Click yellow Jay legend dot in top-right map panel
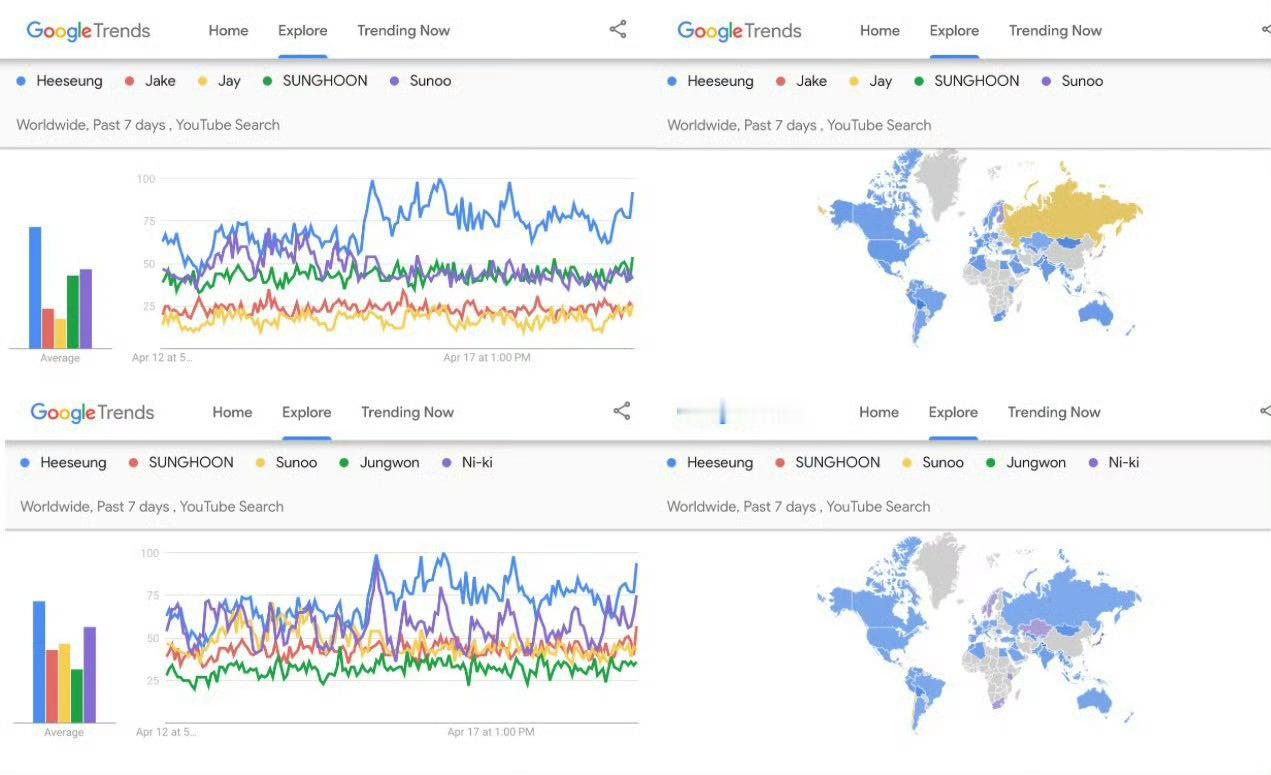 pyautogui.click(x=853, y=81)
